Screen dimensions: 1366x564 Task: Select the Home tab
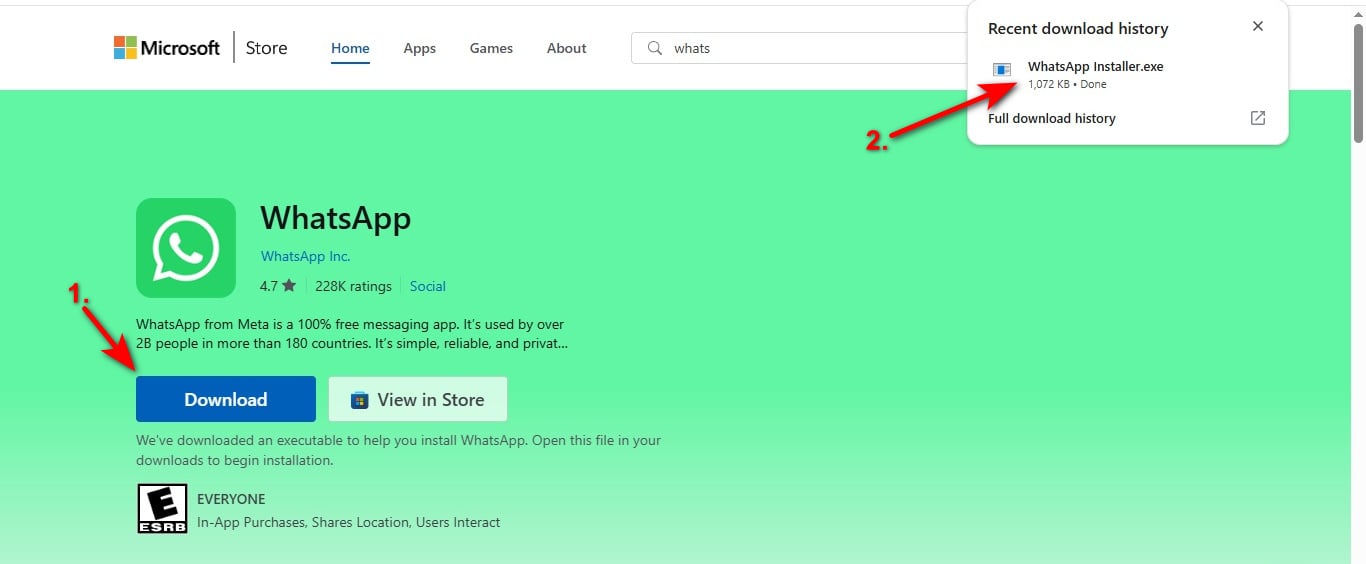click(x=350, y=48)
